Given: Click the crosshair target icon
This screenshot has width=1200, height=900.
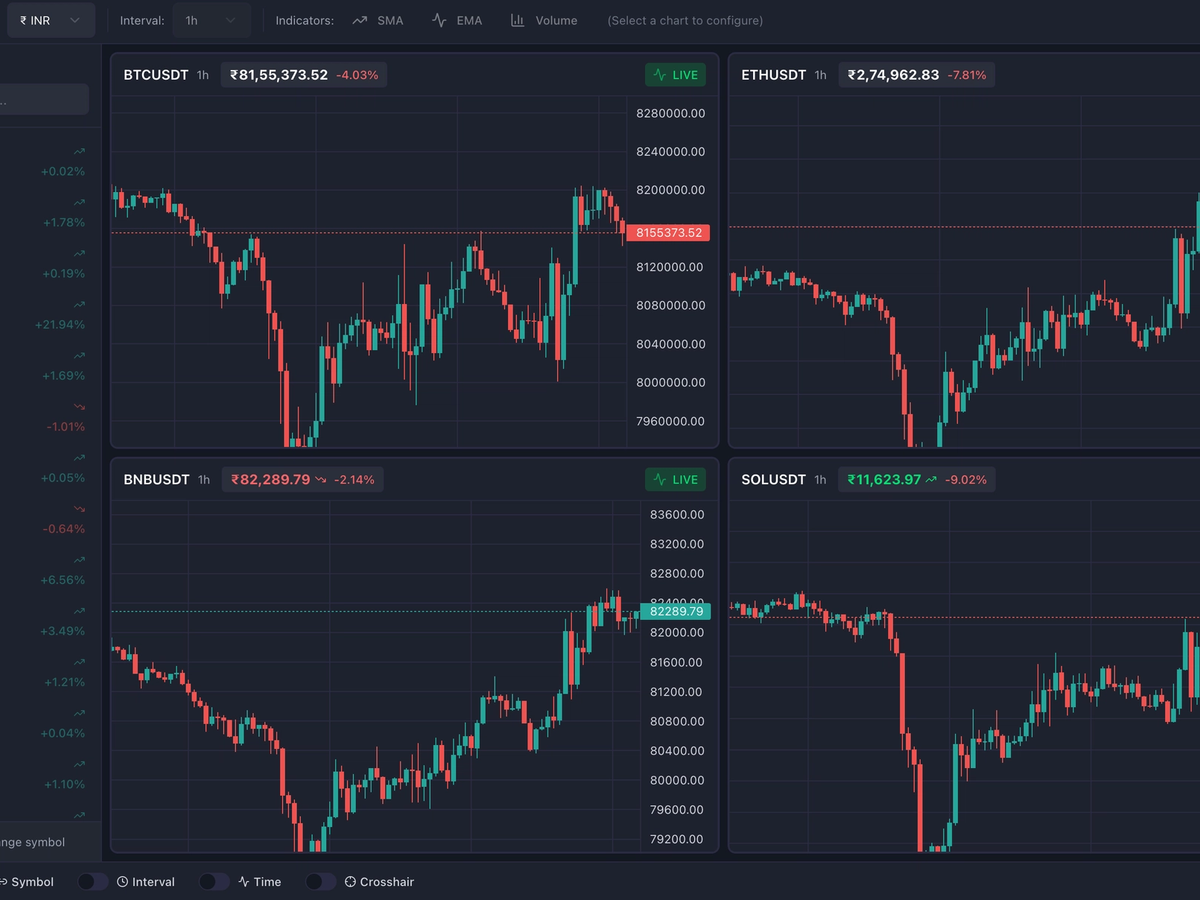Looking at the screenshot, I should tap(350, 882).
